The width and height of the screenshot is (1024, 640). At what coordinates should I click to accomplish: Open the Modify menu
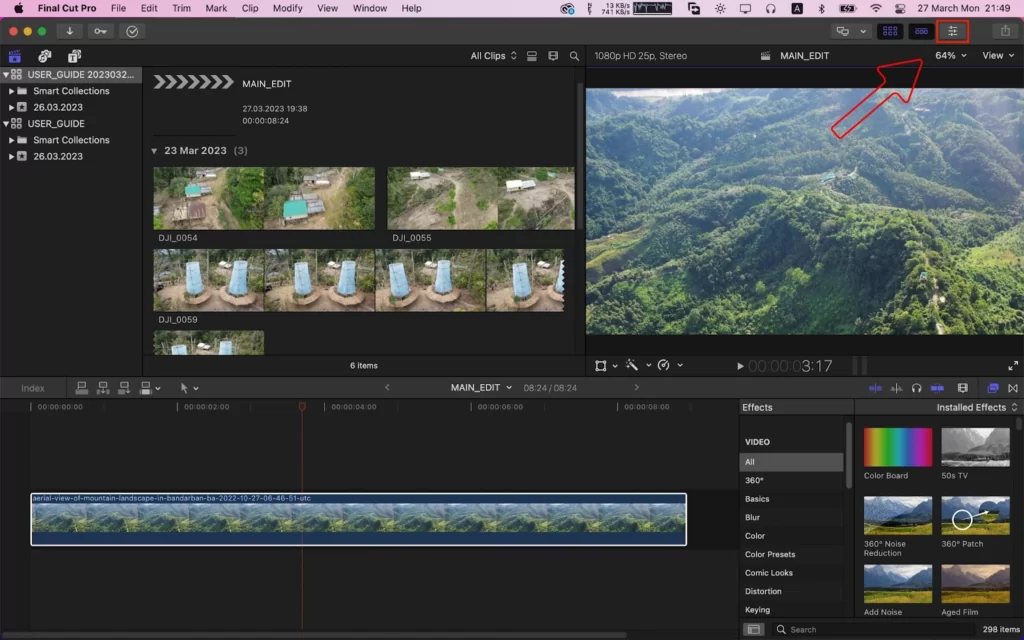pos(287,8)
